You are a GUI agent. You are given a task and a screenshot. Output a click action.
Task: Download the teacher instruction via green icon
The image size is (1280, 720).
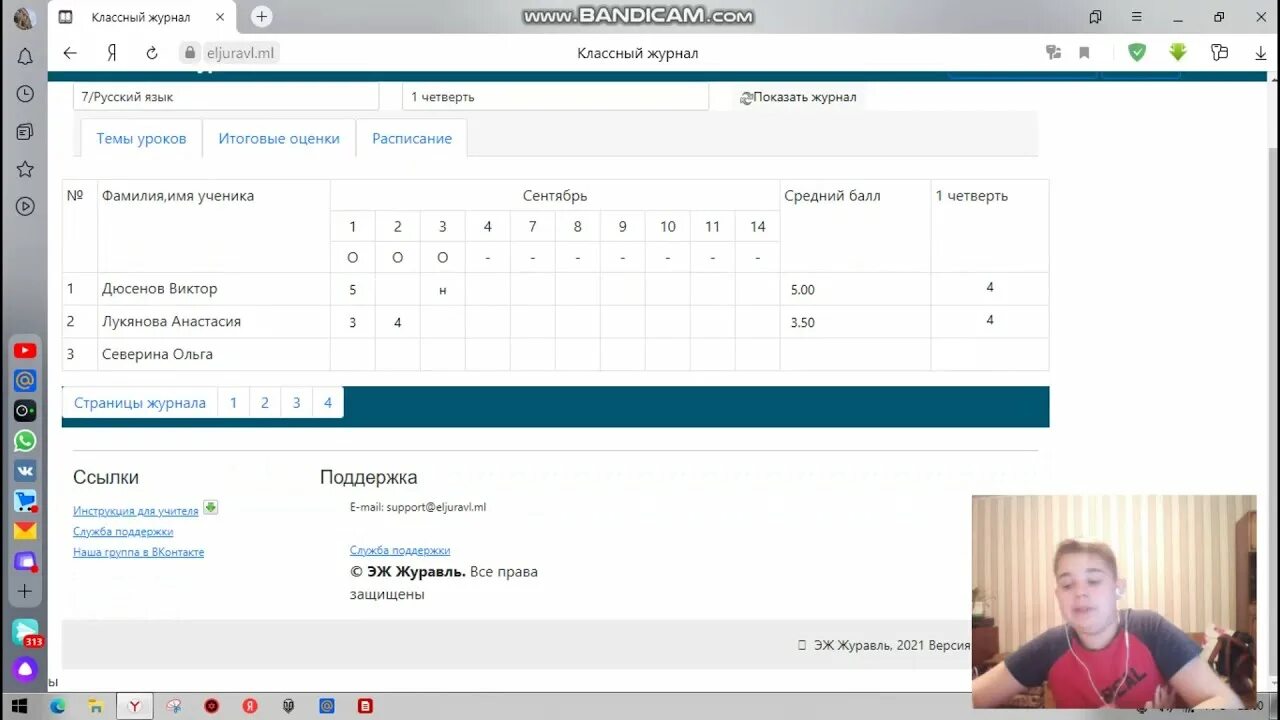(210, 507)
